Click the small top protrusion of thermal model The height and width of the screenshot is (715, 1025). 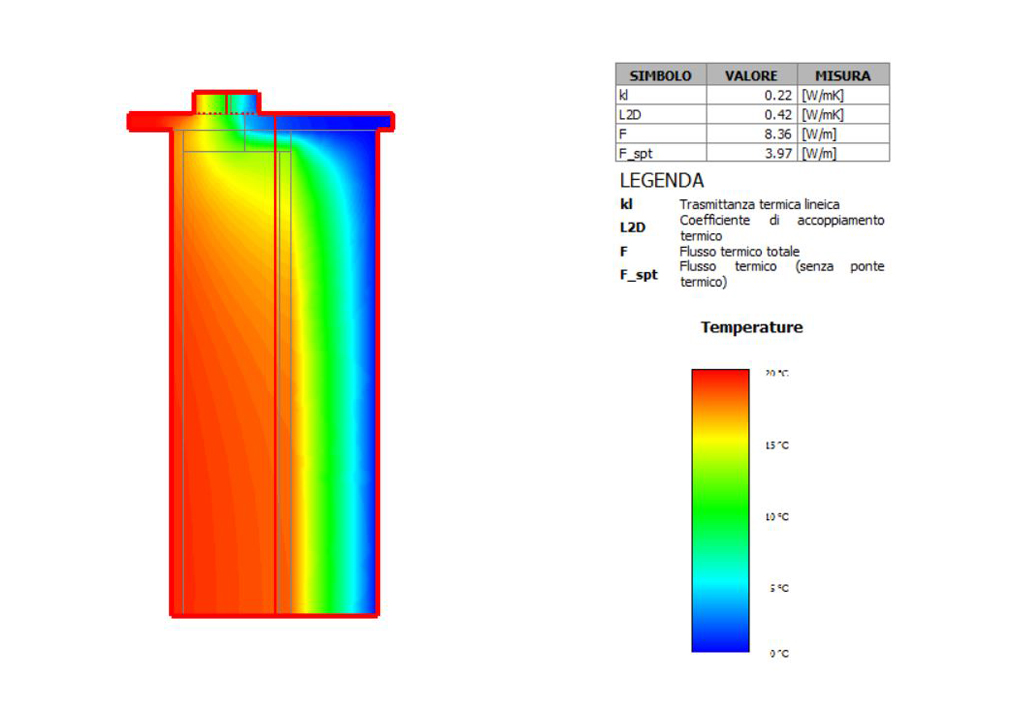(x=226, y=102)
